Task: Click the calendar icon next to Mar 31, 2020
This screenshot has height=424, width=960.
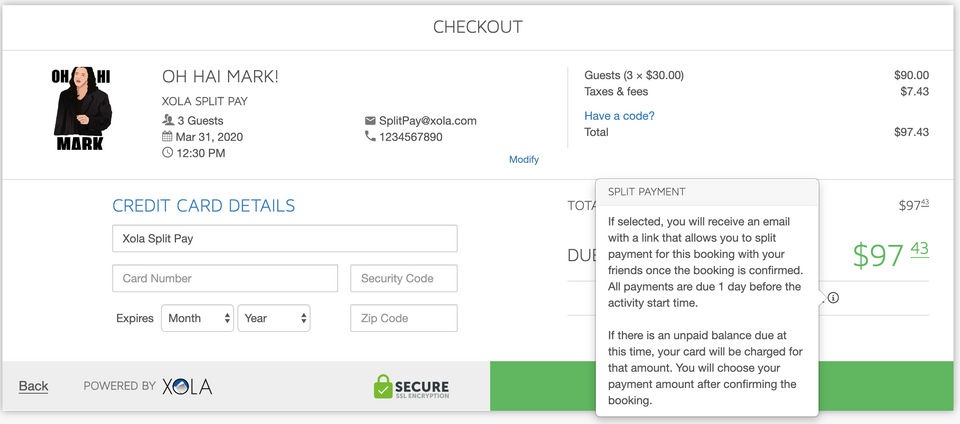Action: click(167, 137)
